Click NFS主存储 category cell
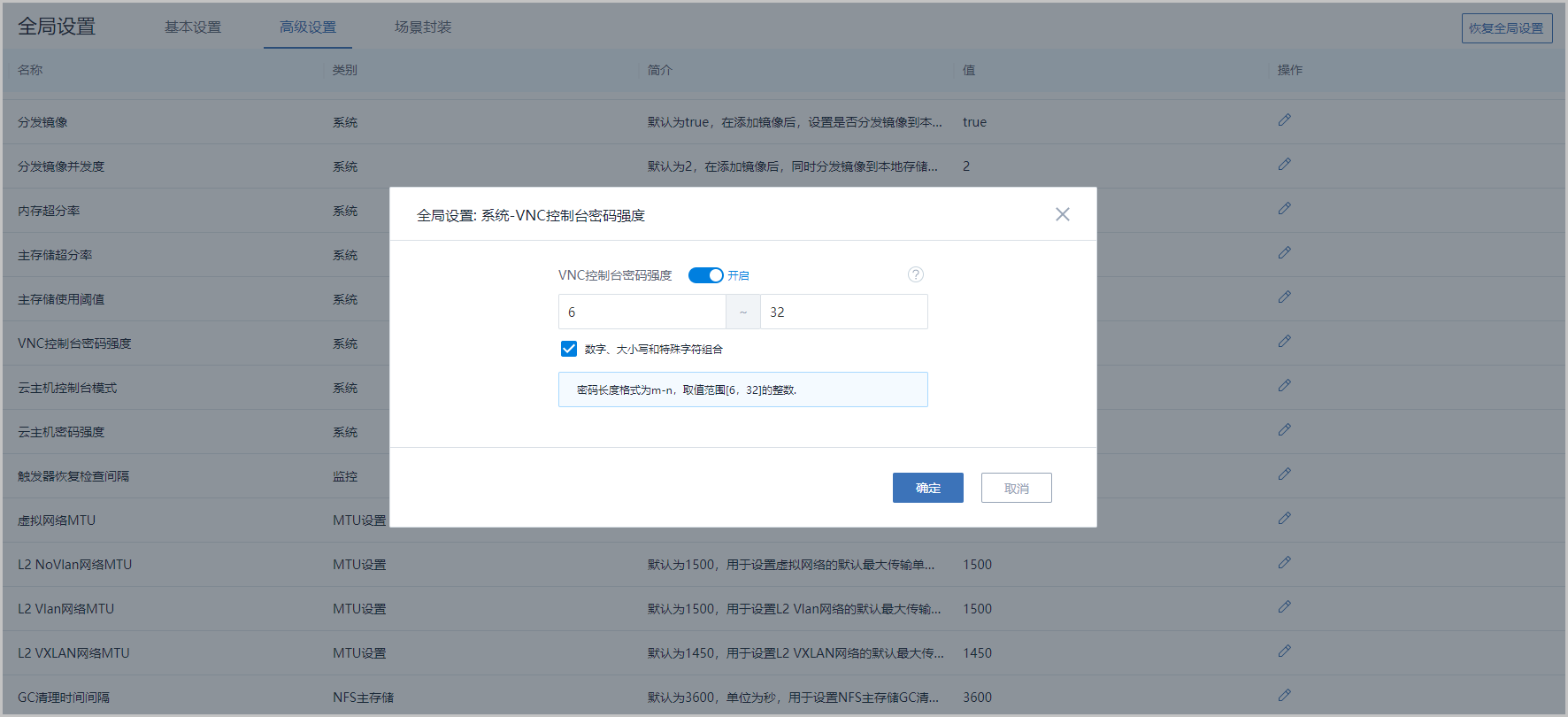The image size is (1568, 717). [364, 698]
